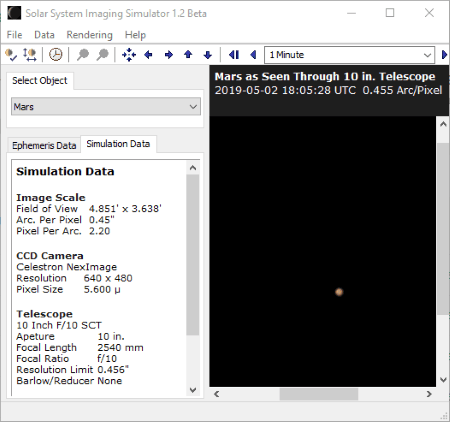The image size is (450, 422).
Task: Click the 'Image Scale' heading
Action: click(51, 197)
